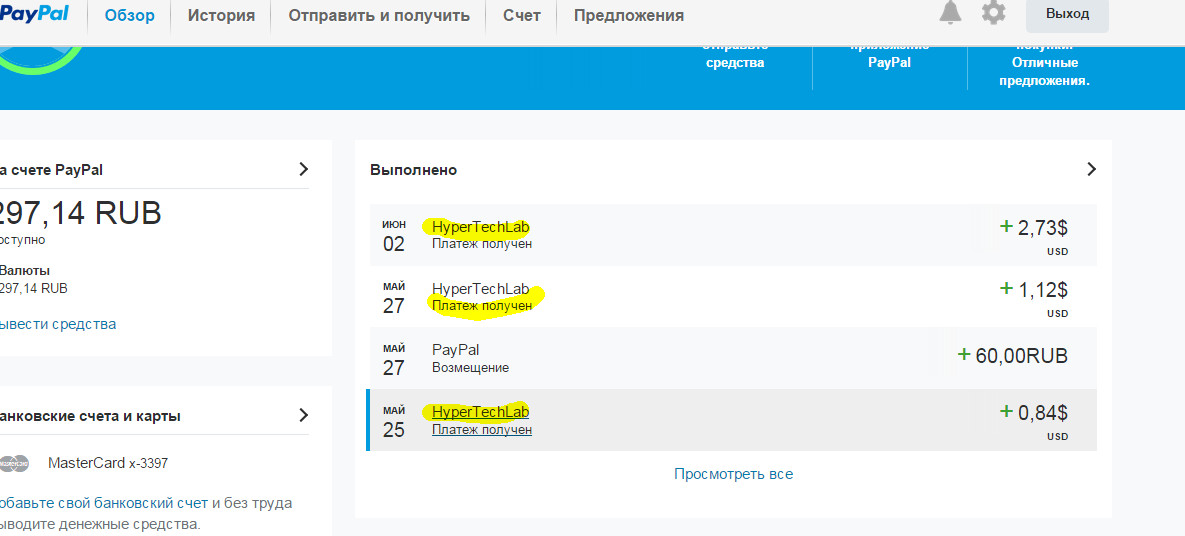Screen dimensions: 1185x536
Task: Click the 297,14 RUB balance heading
Action: (x=81, y=214)
